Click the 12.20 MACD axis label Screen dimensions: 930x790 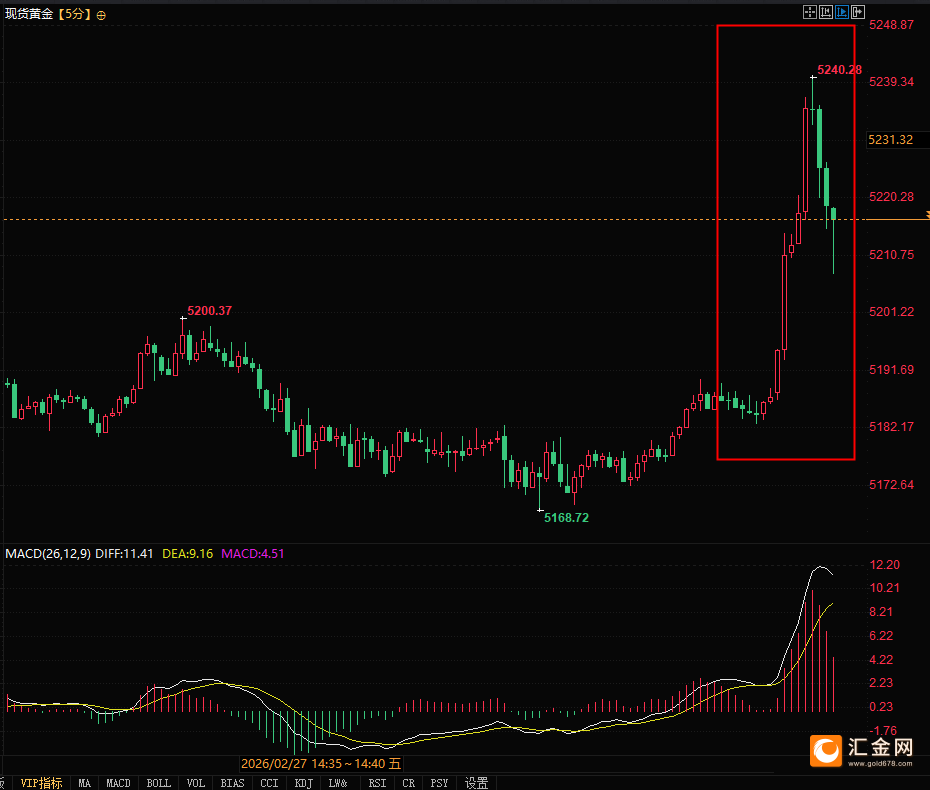coord(884,565)
